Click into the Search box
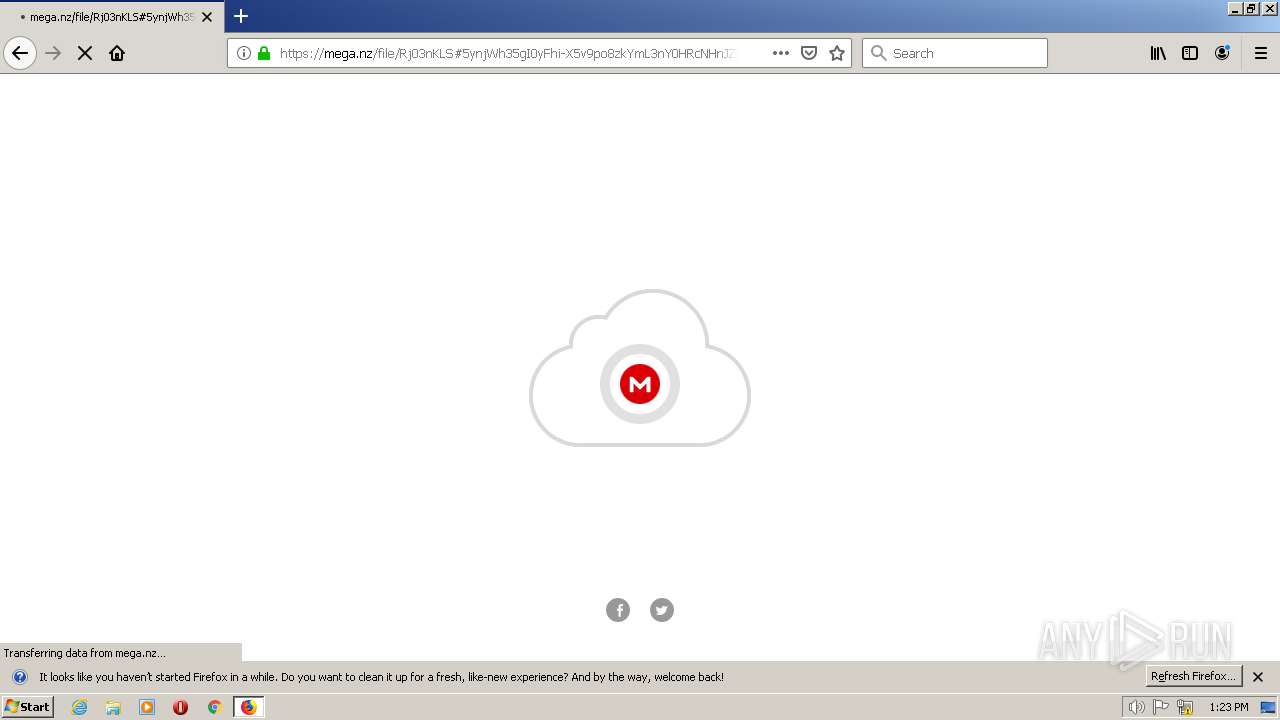The width and height of the screenshot is (1280, 720). (x=955, y=53)
